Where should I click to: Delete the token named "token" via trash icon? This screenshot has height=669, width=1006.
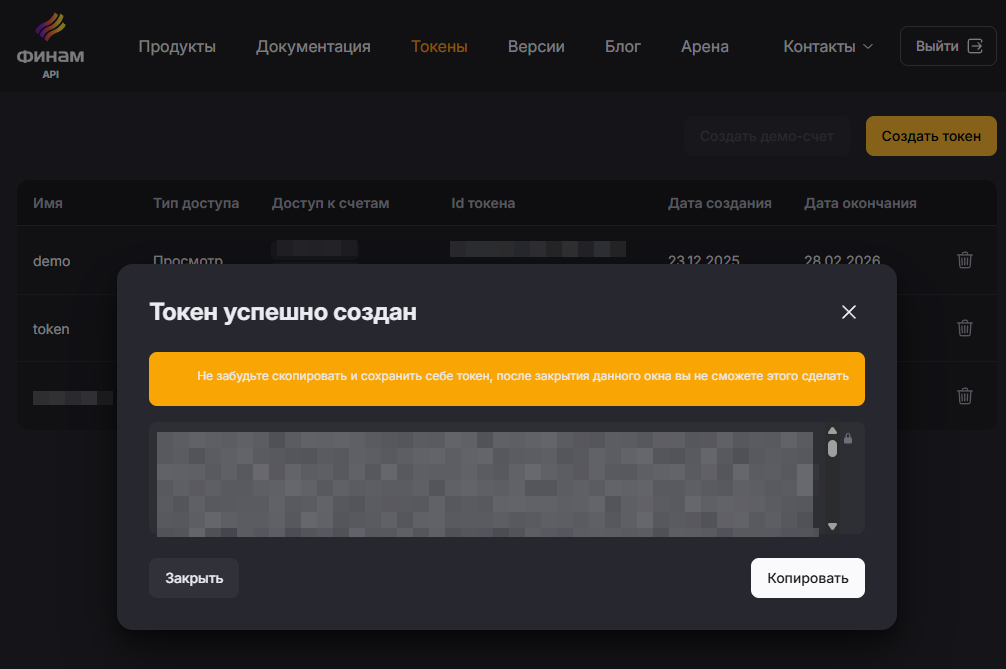(964, 328)
